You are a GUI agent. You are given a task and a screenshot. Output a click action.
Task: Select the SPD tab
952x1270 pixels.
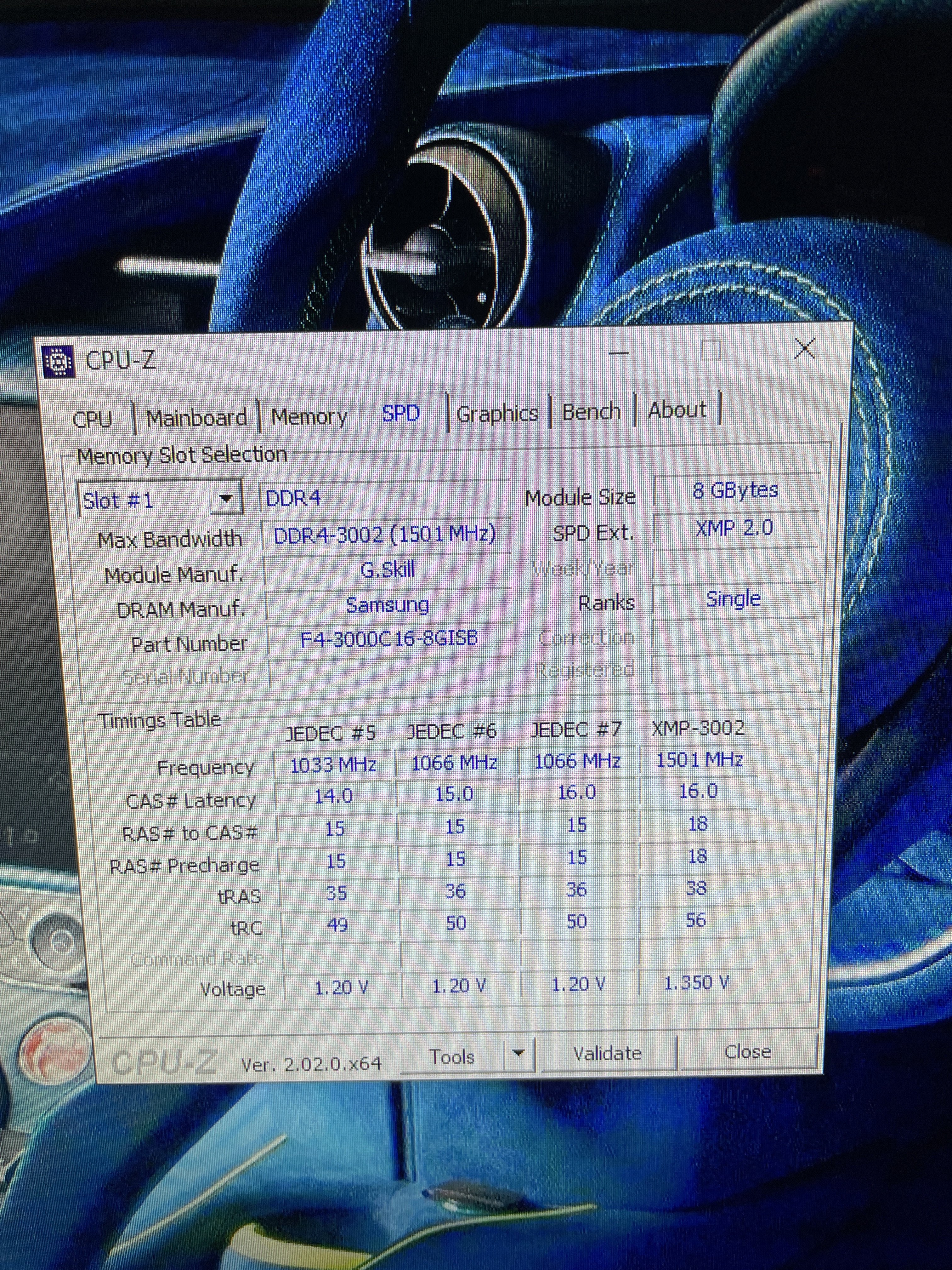point(400,413)
